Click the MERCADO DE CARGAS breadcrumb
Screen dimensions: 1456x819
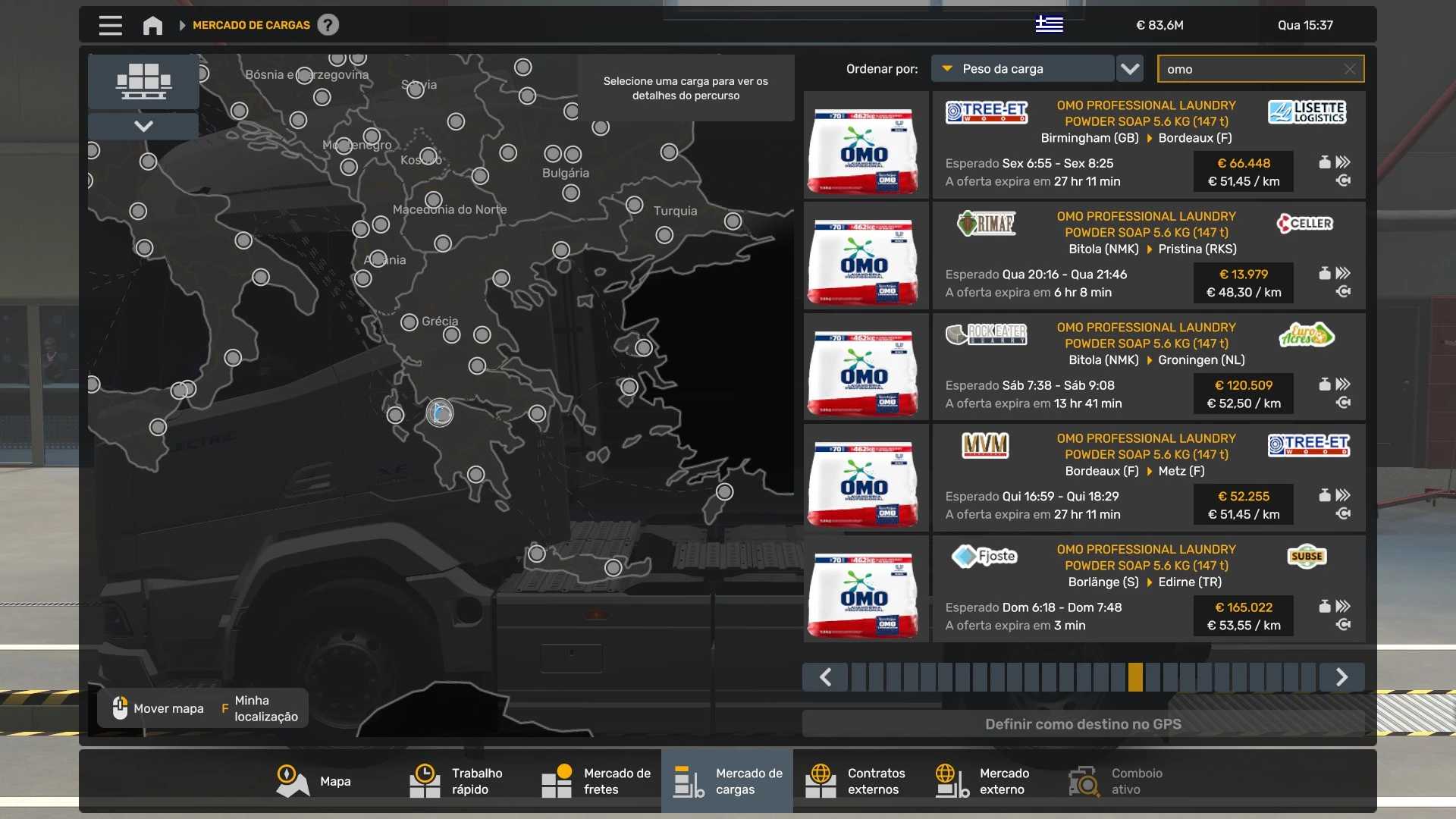tap(251, 25)
